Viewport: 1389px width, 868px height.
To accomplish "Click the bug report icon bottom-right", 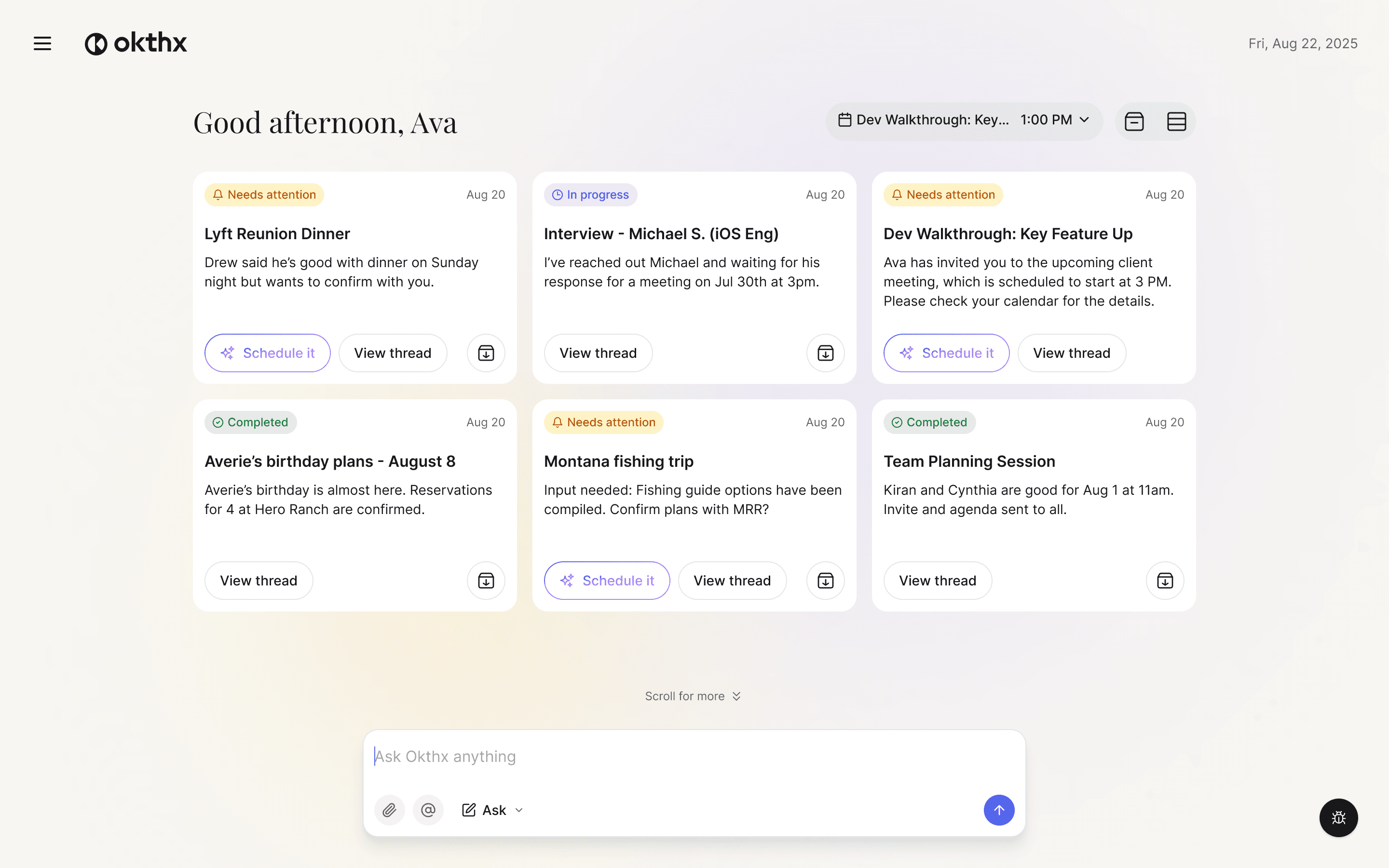I will click(x=1338, y=817).
